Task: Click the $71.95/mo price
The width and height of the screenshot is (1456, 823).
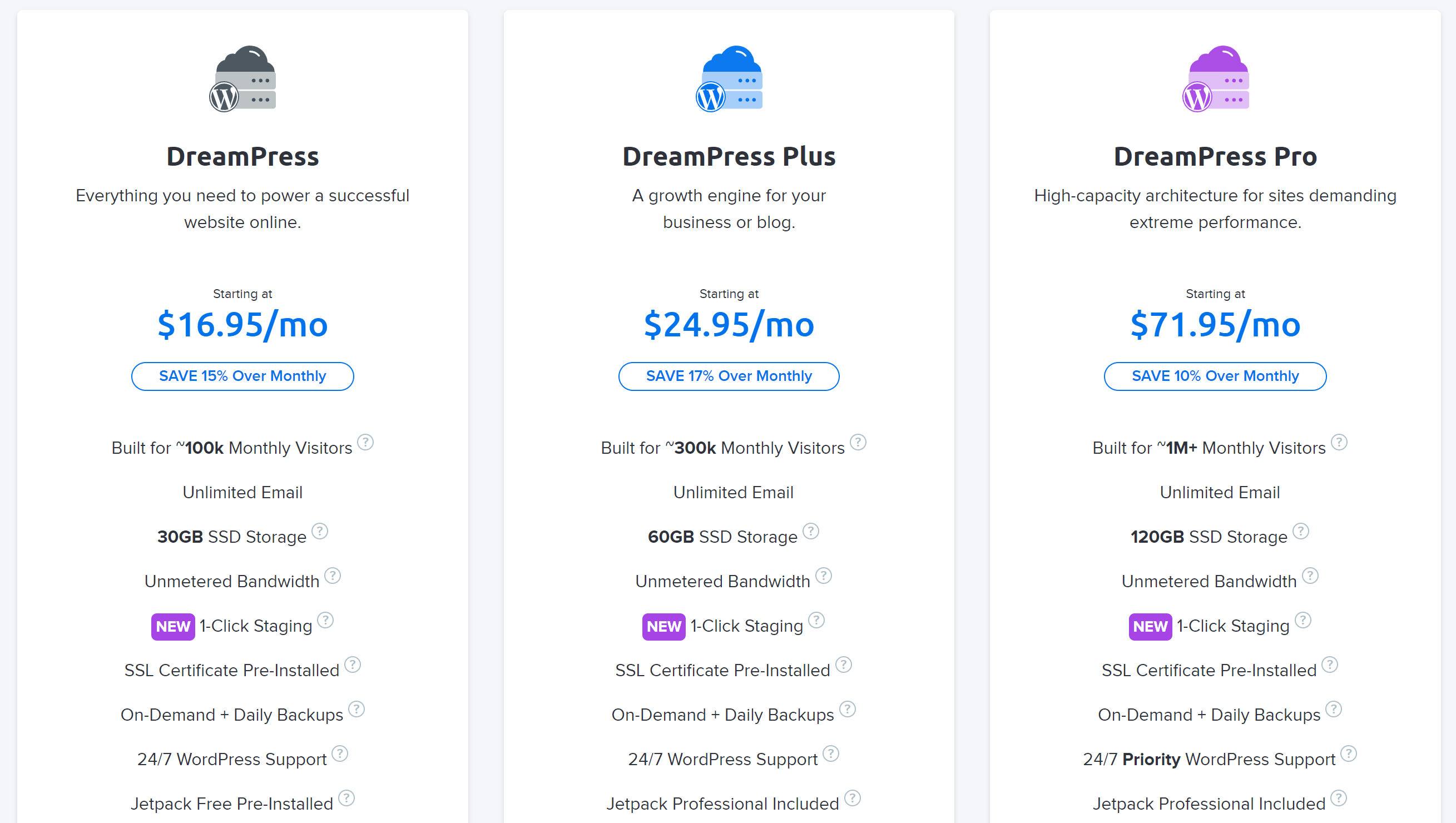Action: click(1215, 325)
